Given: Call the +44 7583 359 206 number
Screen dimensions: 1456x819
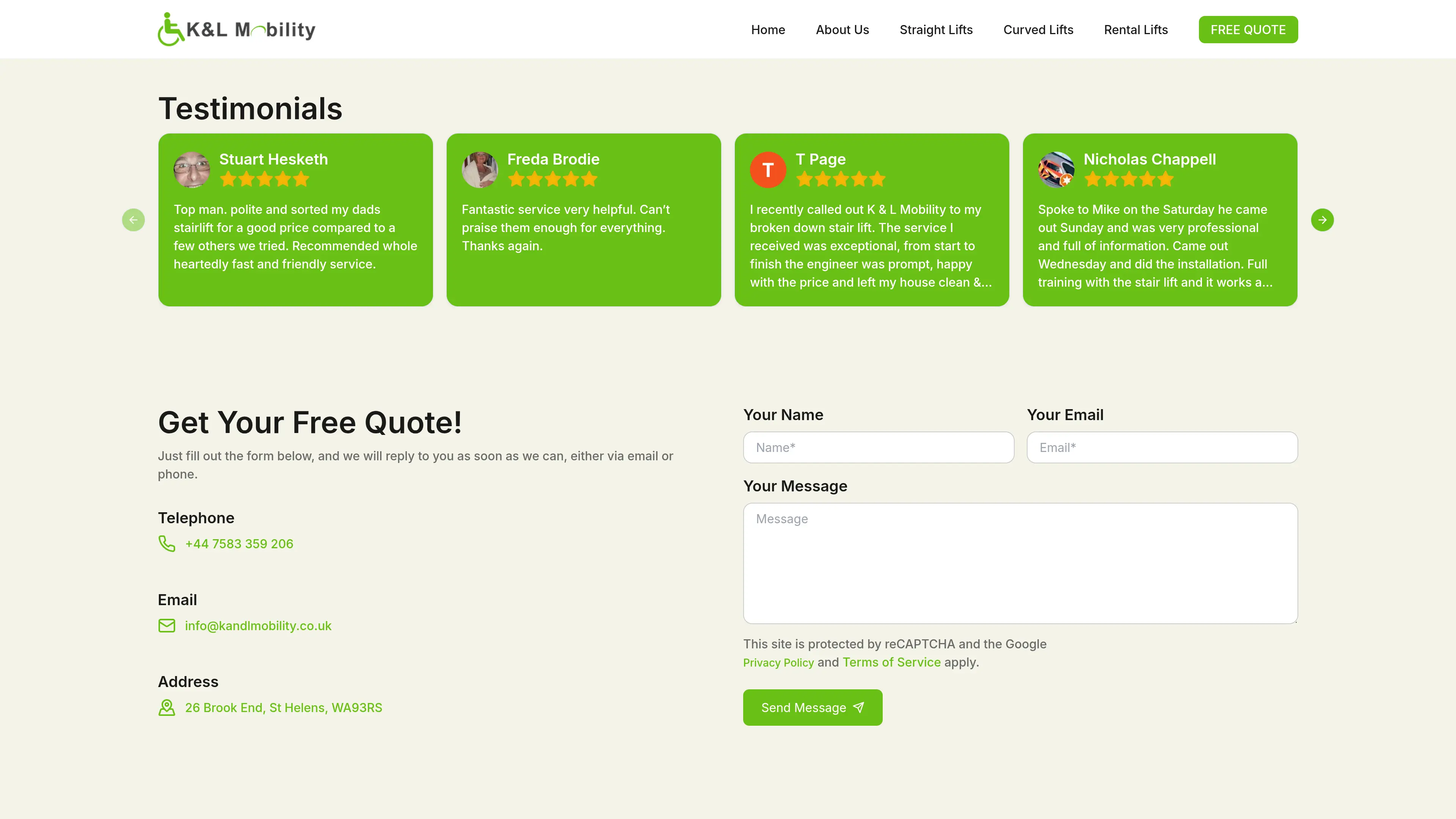Looking at the screenshot, I should point(239,544).
